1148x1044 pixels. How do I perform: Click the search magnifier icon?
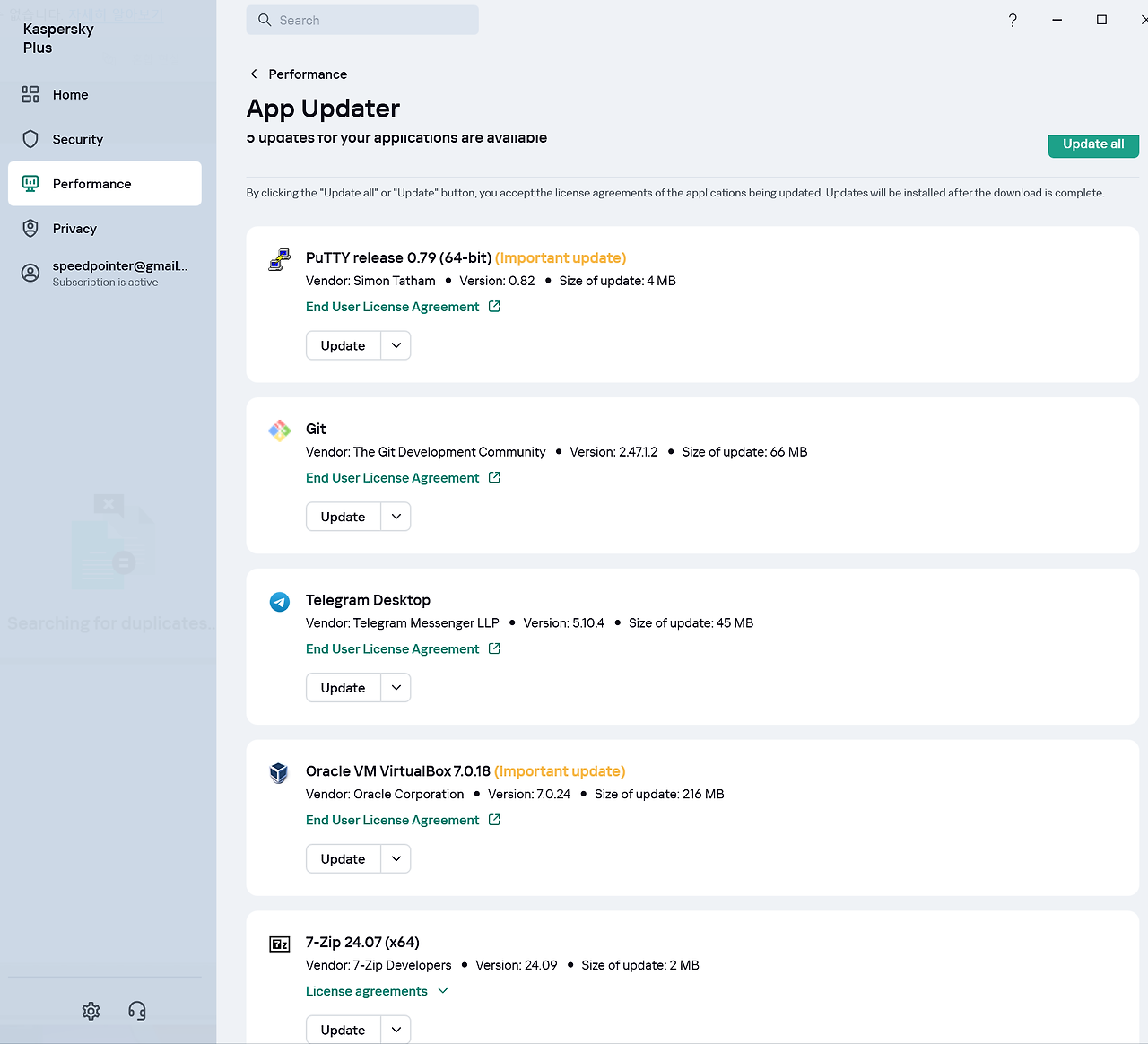pyautogui.click(x=265, y=20)
